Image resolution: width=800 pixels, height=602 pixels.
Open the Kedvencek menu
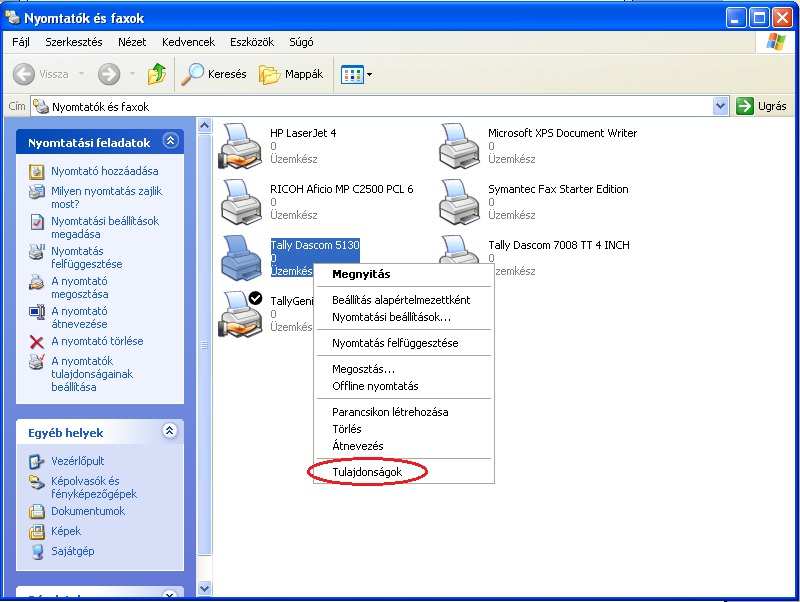(x=188, y=42)
